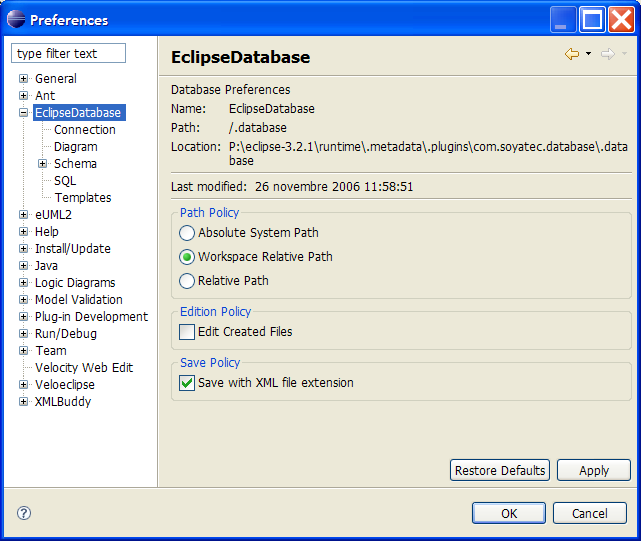
Task: Expand the Veloeclipse tree node
Action: tap(24, 385)
